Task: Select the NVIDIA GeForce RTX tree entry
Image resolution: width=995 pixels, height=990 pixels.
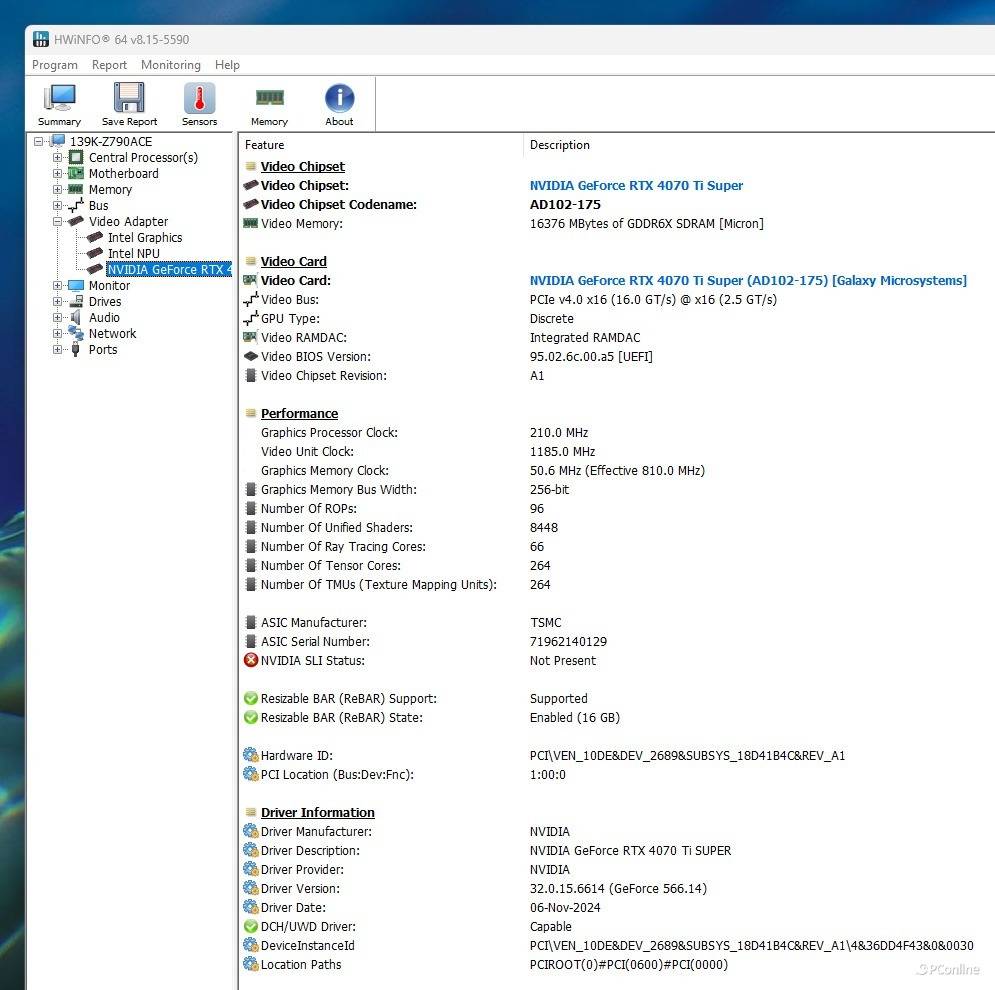Action: [168, 270]
